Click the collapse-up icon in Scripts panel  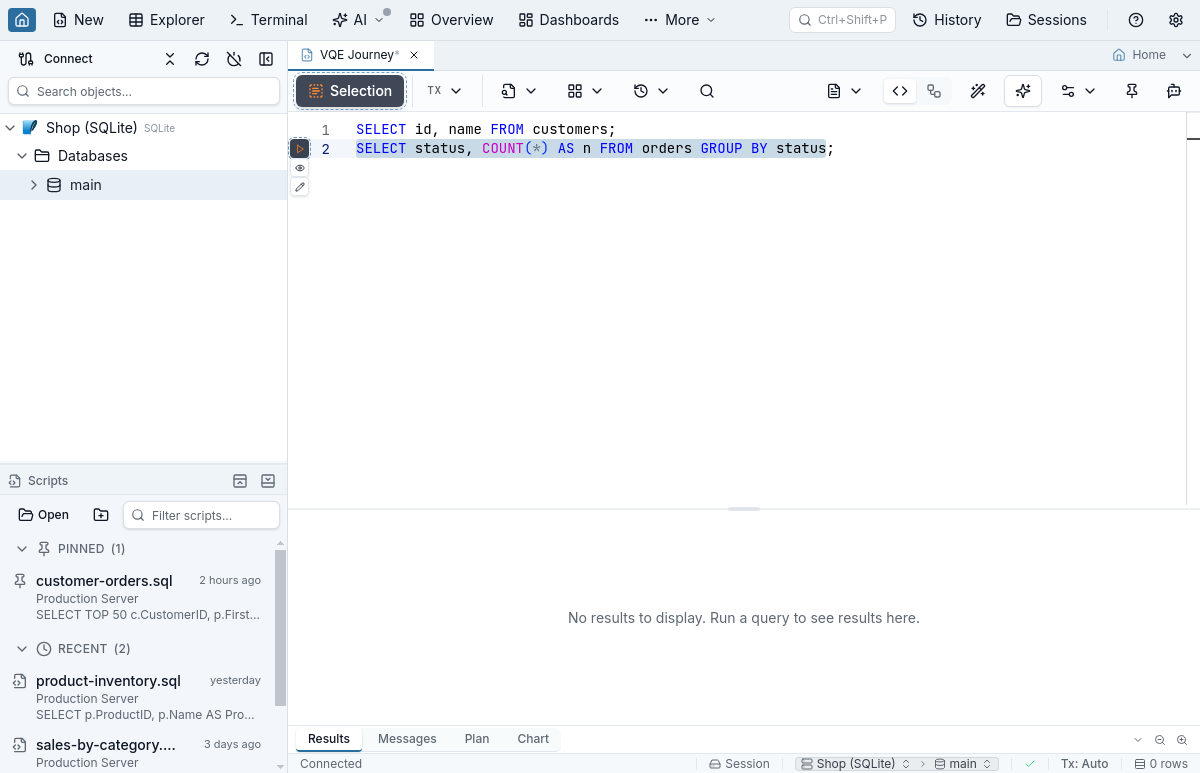coord(240,481)
